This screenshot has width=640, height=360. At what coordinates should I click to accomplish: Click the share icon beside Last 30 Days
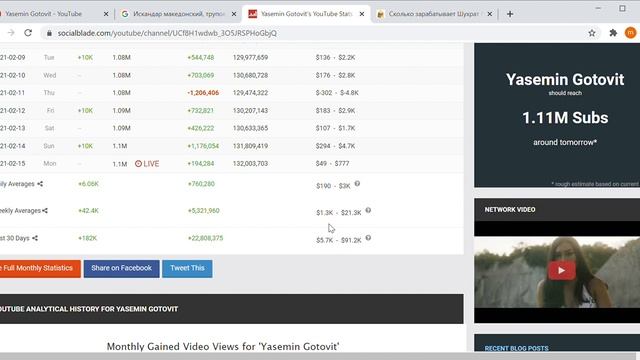pyautogui.click(x=35, y=238)
